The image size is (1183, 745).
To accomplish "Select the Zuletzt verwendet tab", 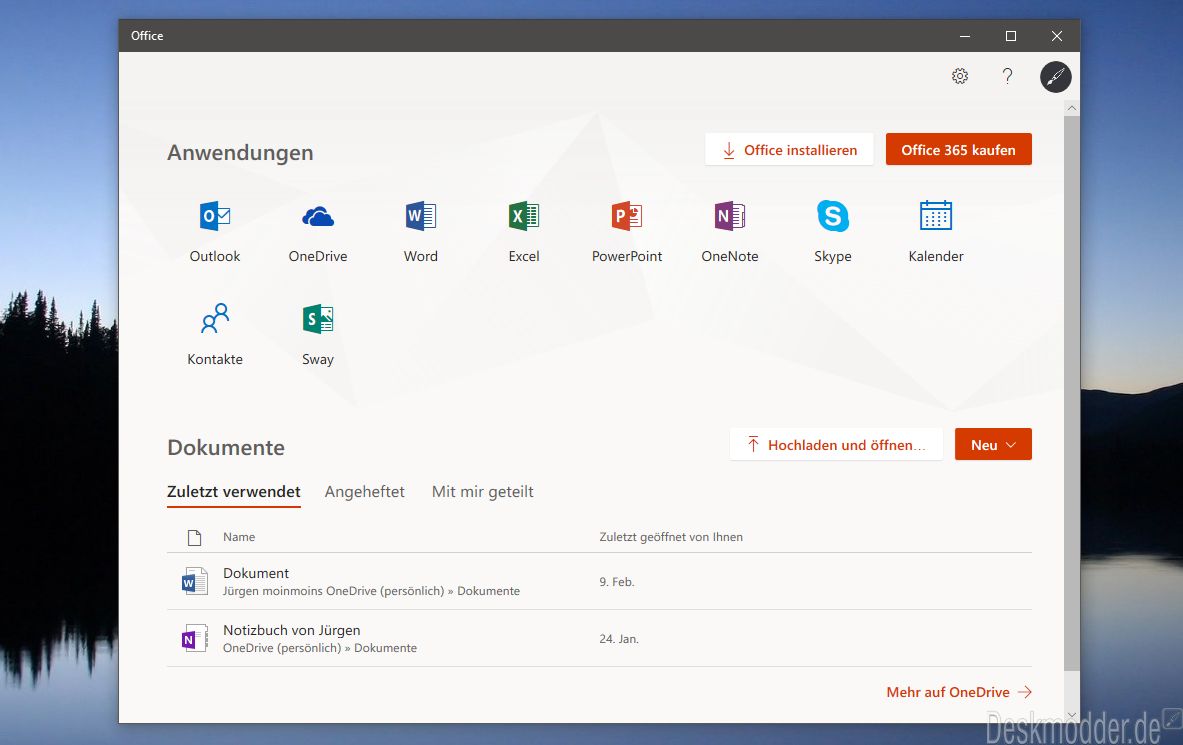I will click(234, 492).
